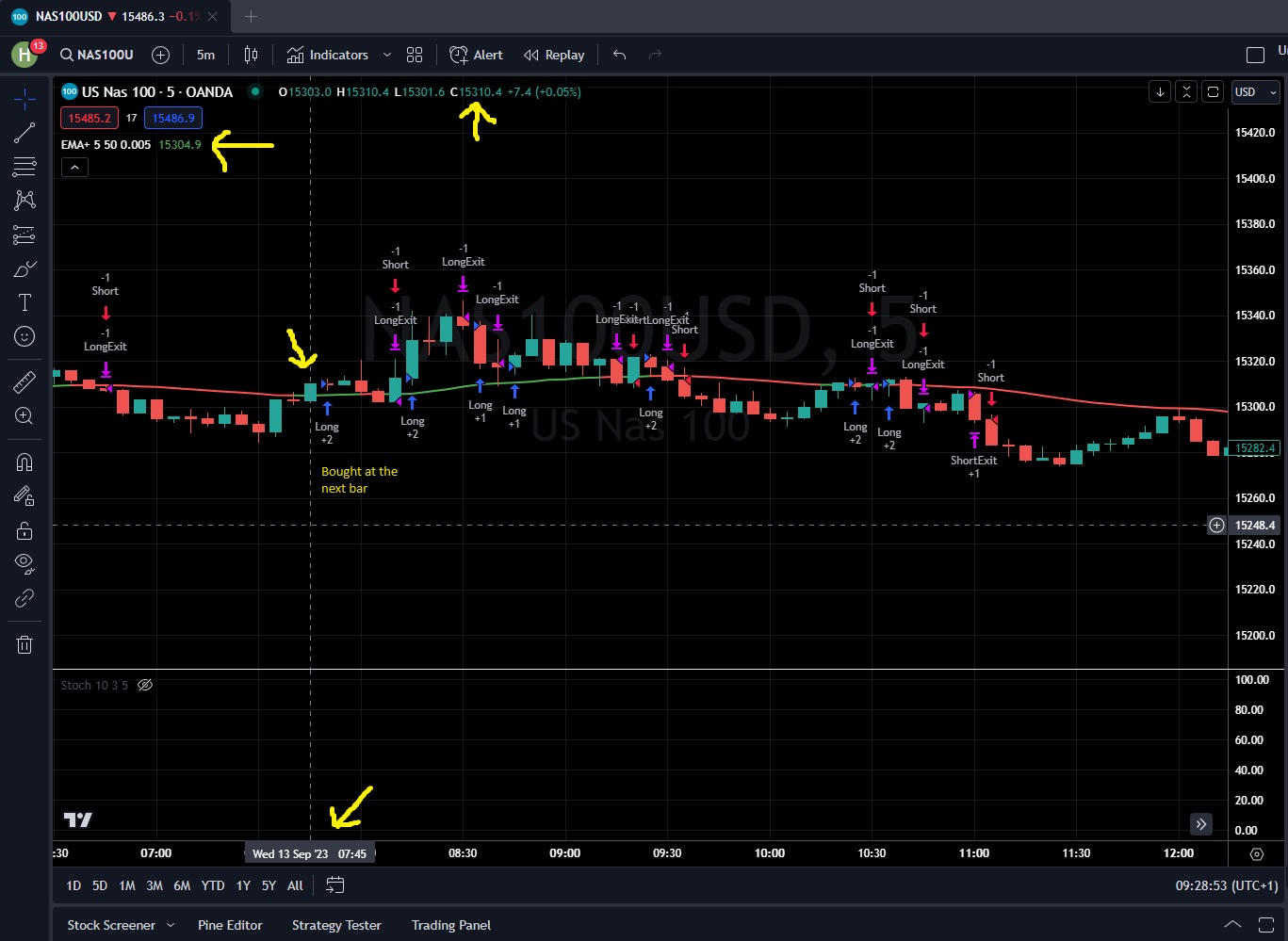This screenshot has height=941, width=1288.
Task: Remove drawings with the trash icon
Action: [x=25, y=644]
